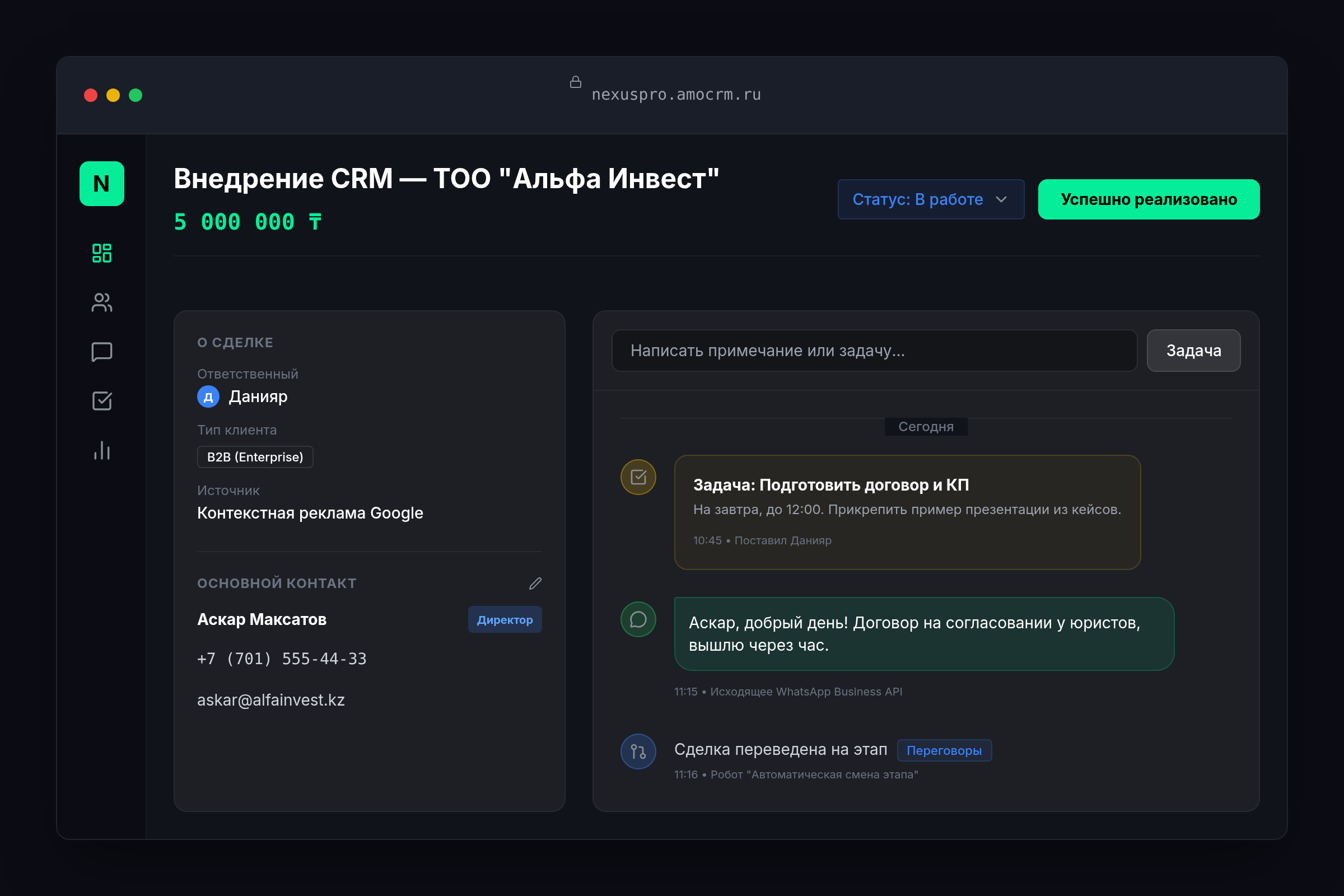Click the green N logo
The height and width of the screenshot is (896, 1344).
pyautogui.click(x=102, y=184)
